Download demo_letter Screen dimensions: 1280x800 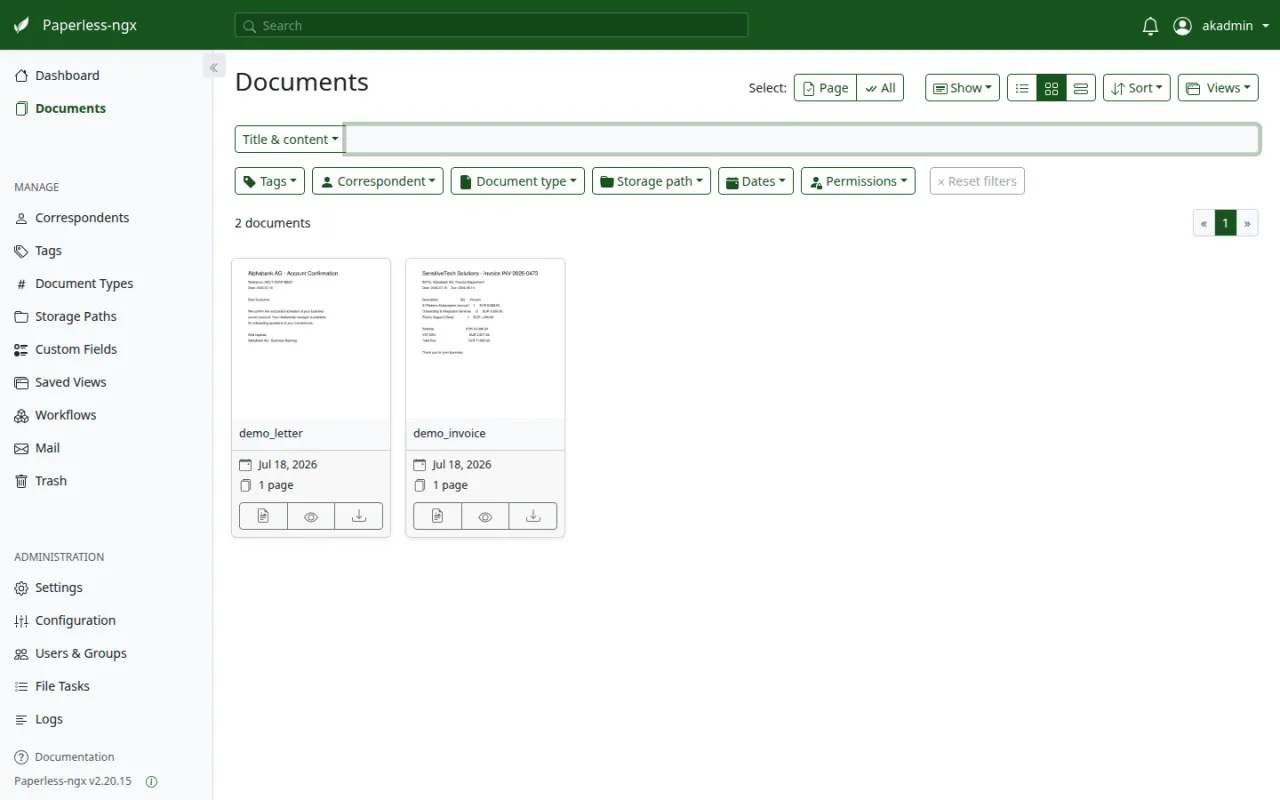coord(359,516)
